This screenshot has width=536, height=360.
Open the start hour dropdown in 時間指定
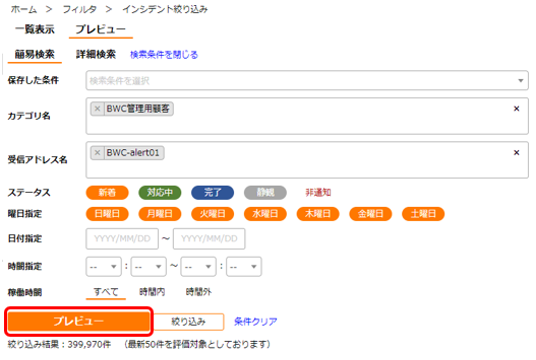point(104,267)
